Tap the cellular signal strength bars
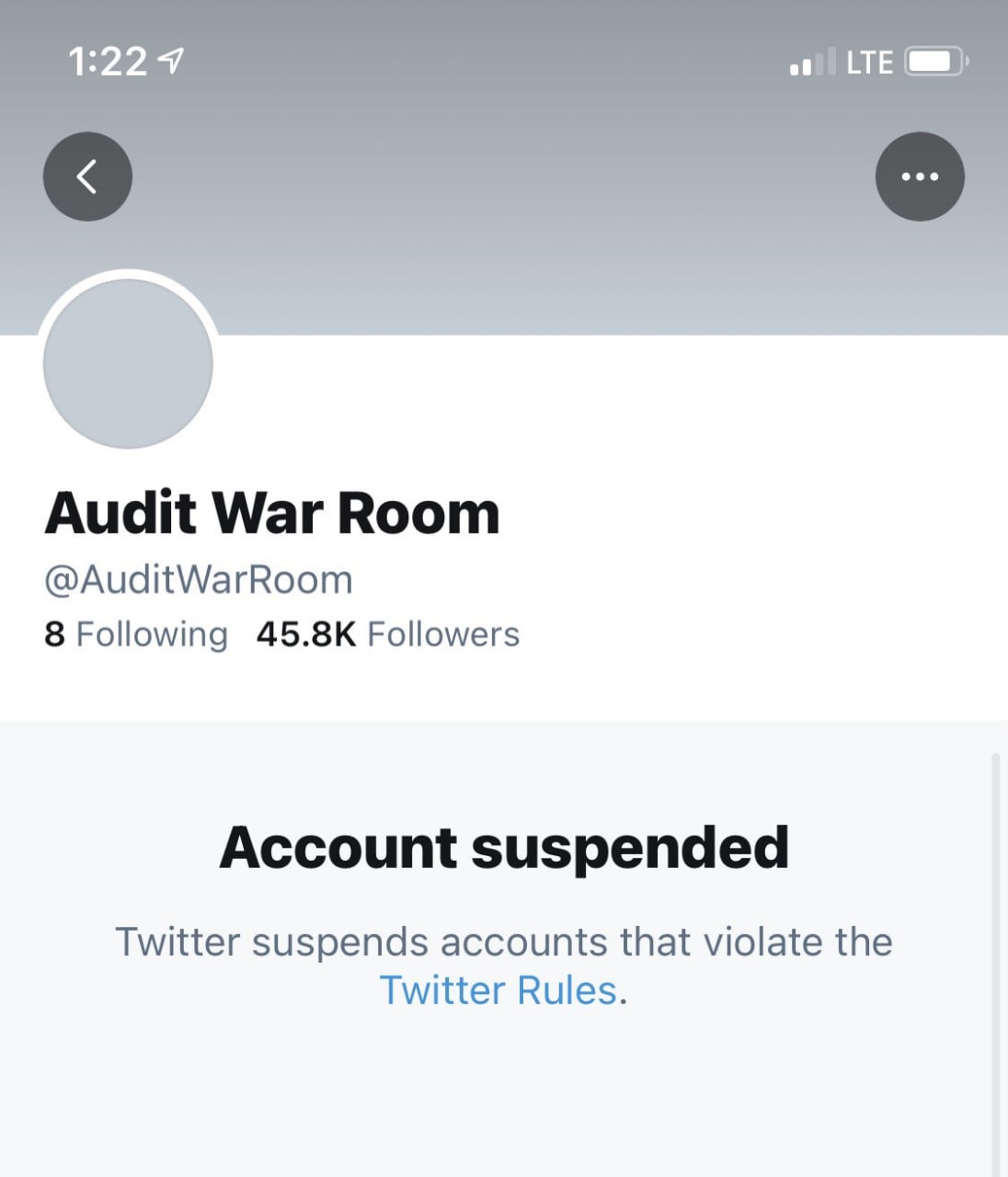 (x=812, y=63)
